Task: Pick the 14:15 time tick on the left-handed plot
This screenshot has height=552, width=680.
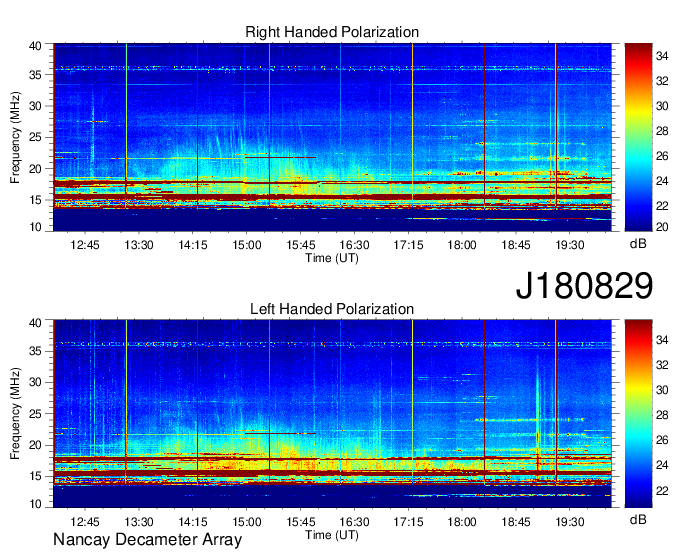Action: (x=193, y=522)
